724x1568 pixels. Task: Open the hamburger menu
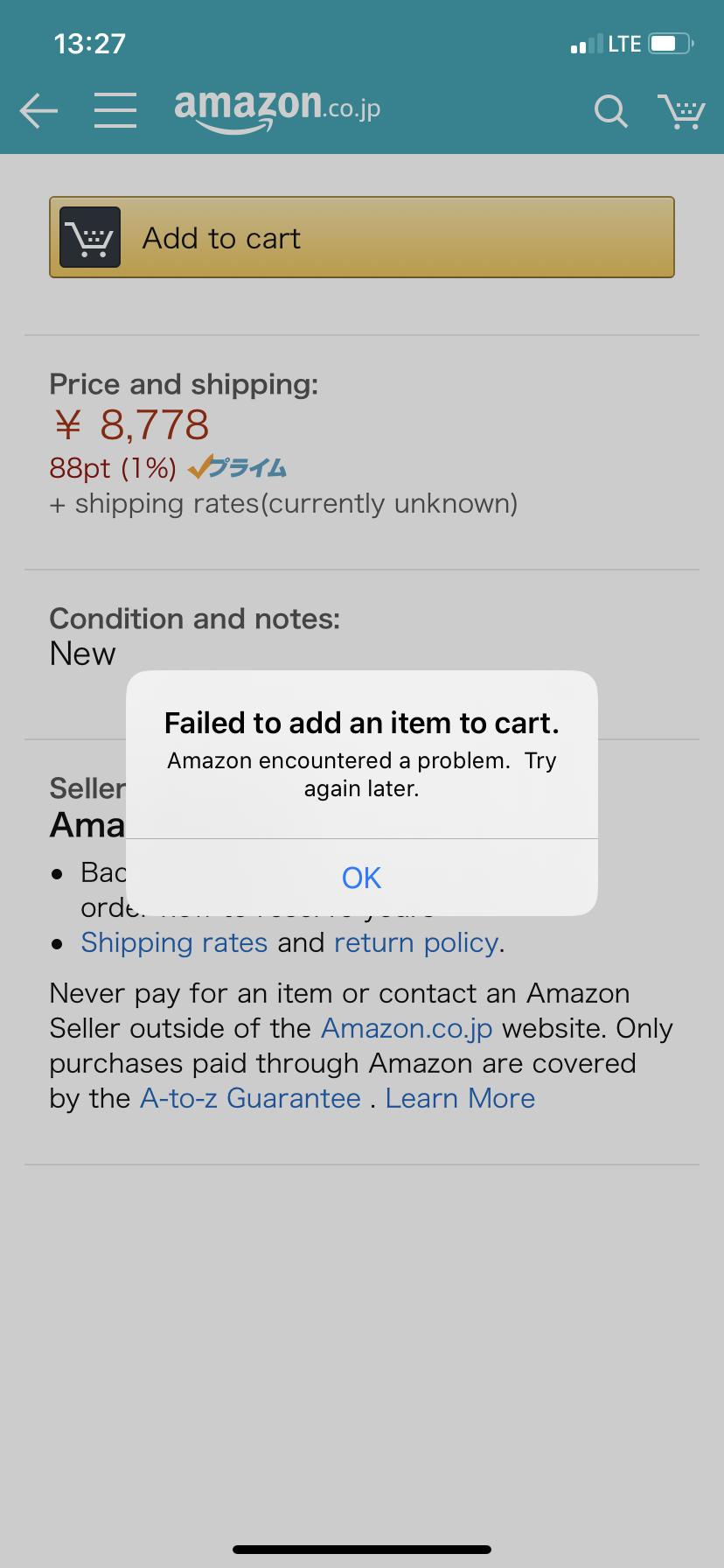tap(115, 110)
